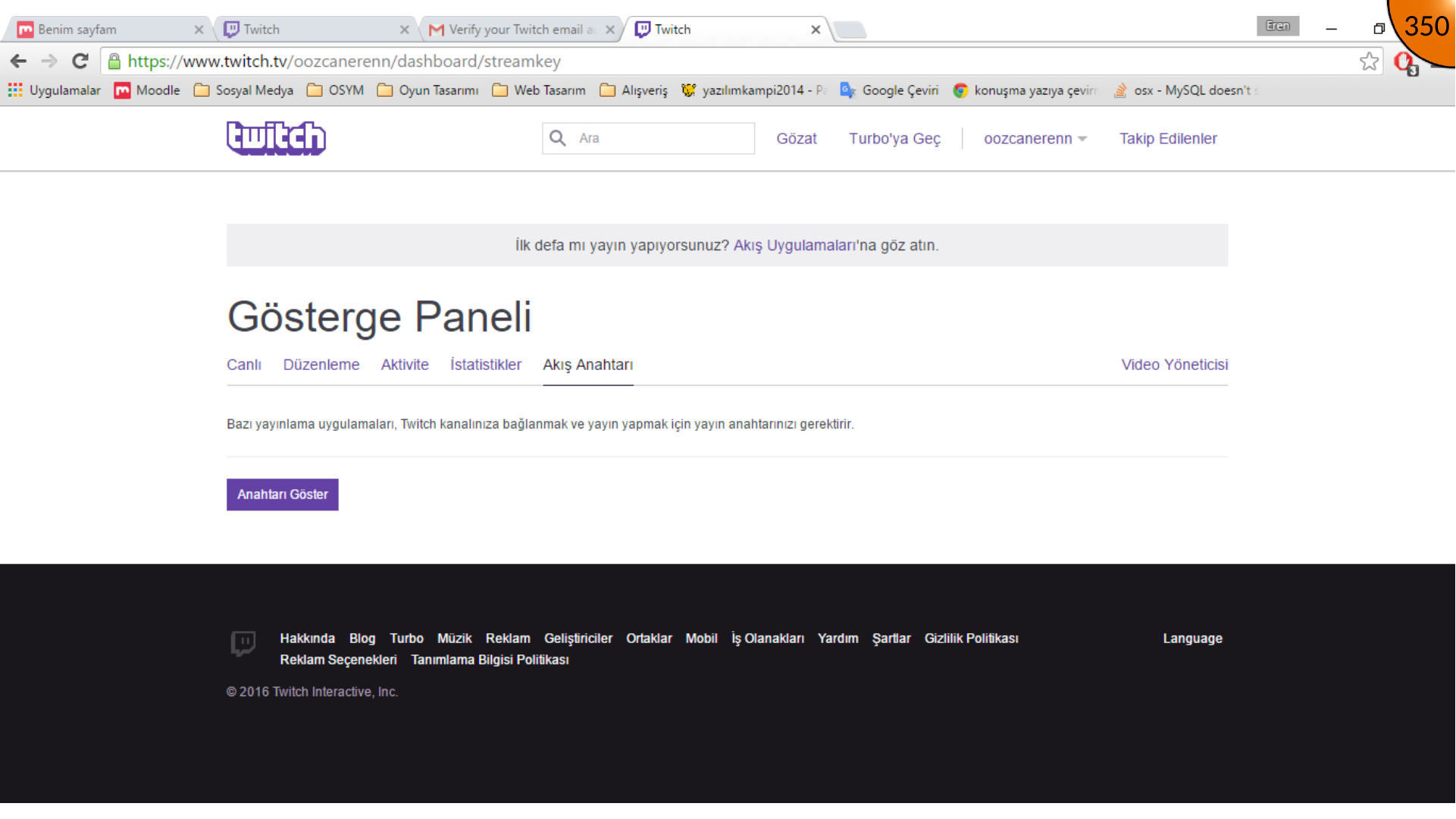The height and width of the screenshot is (819, 1456).
Task: Open Video Yöneticisi link
Action: [x=1175, y=365]
